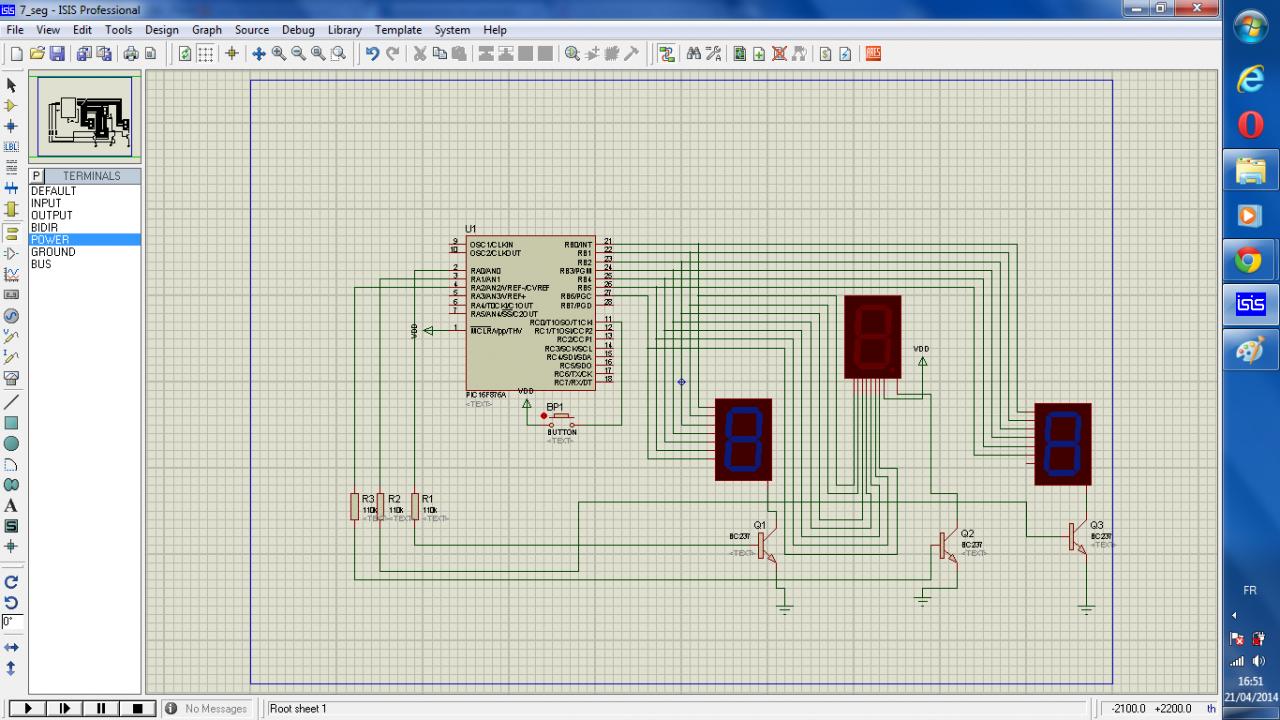
Task: Open the Library menu
Action: (x=345, y=30)
